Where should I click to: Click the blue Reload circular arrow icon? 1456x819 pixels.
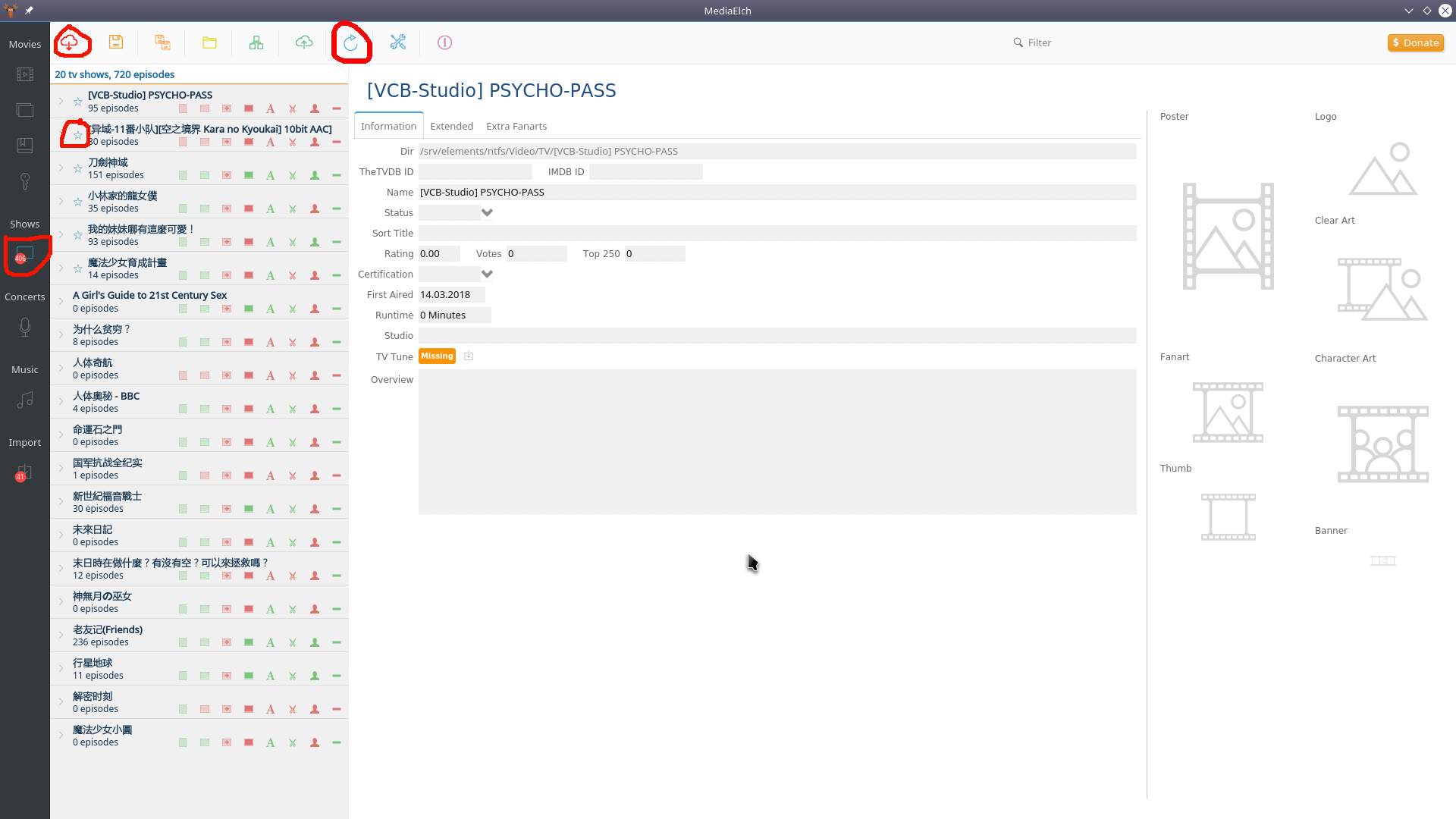tap(350, 42)
